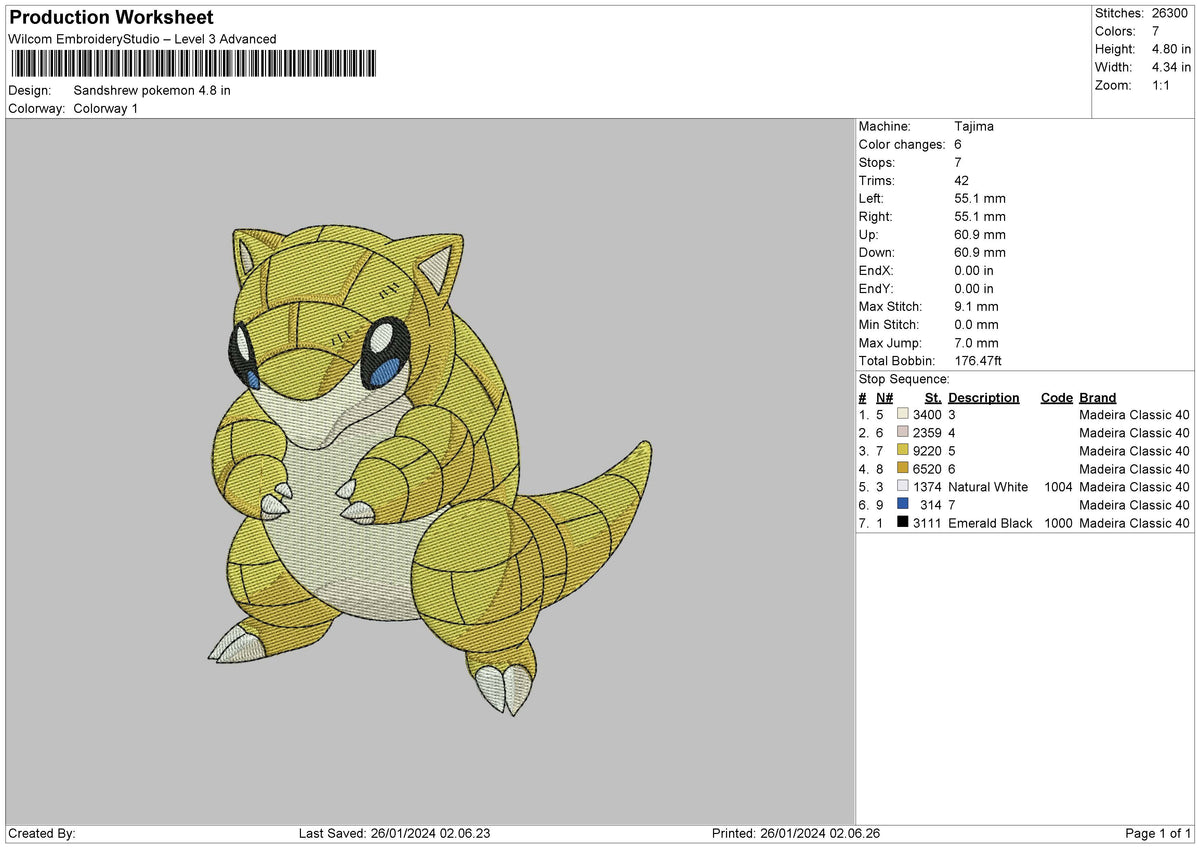Click the Left value '55.1 mm'

(980, 198)
